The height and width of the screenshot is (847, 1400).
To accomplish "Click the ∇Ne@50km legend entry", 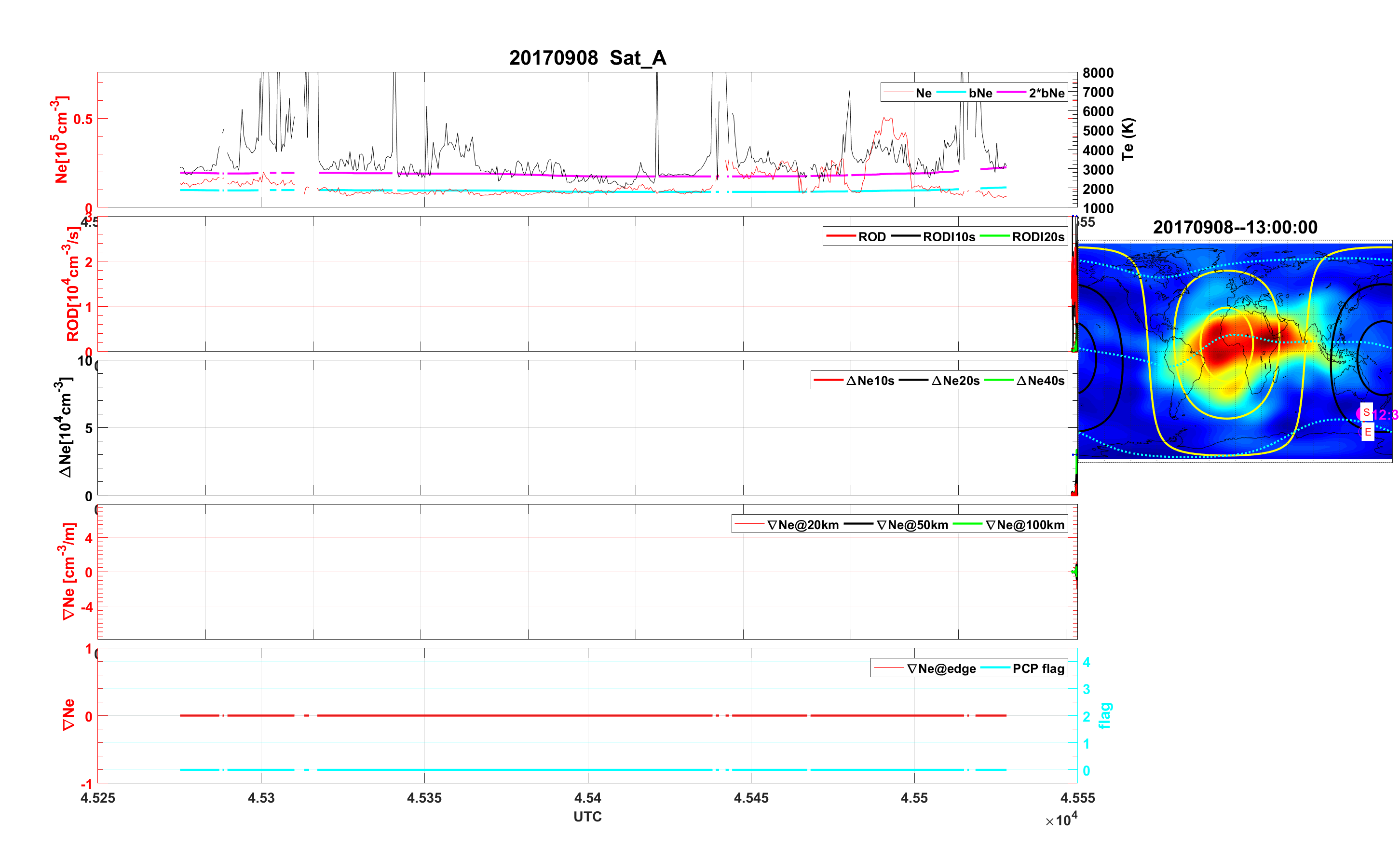I will click(912, 525).
